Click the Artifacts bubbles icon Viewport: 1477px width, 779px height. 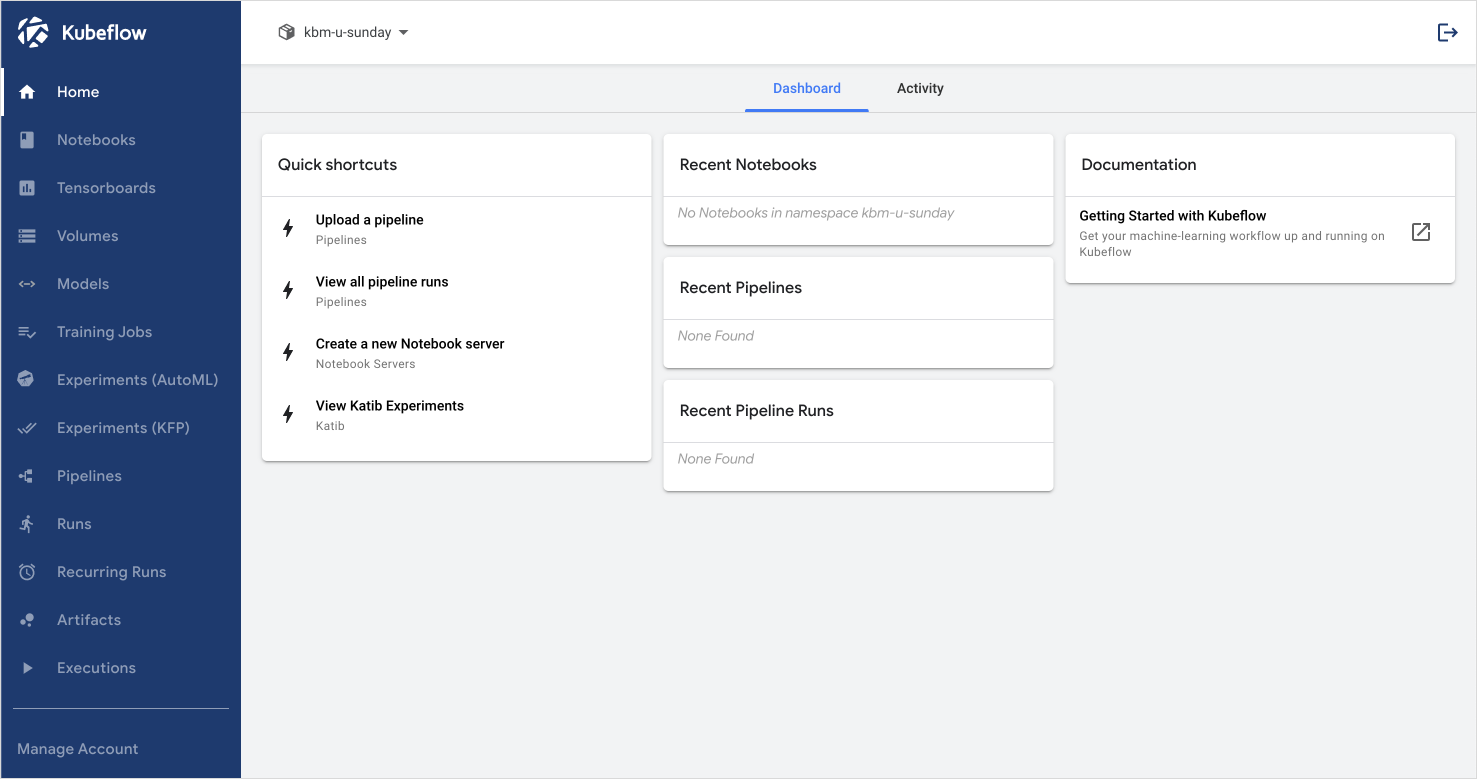(x=27, y=620)
